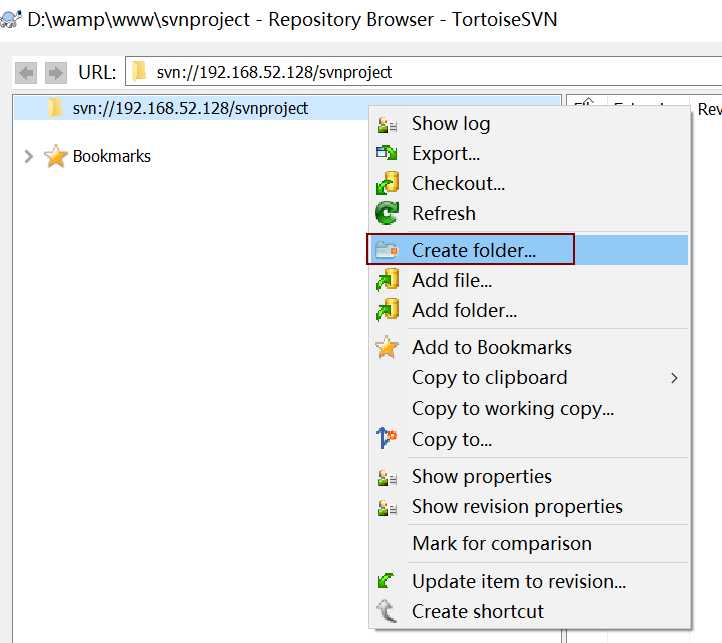Open the Copy to clipboard submenu arrow

click(674, 378)
